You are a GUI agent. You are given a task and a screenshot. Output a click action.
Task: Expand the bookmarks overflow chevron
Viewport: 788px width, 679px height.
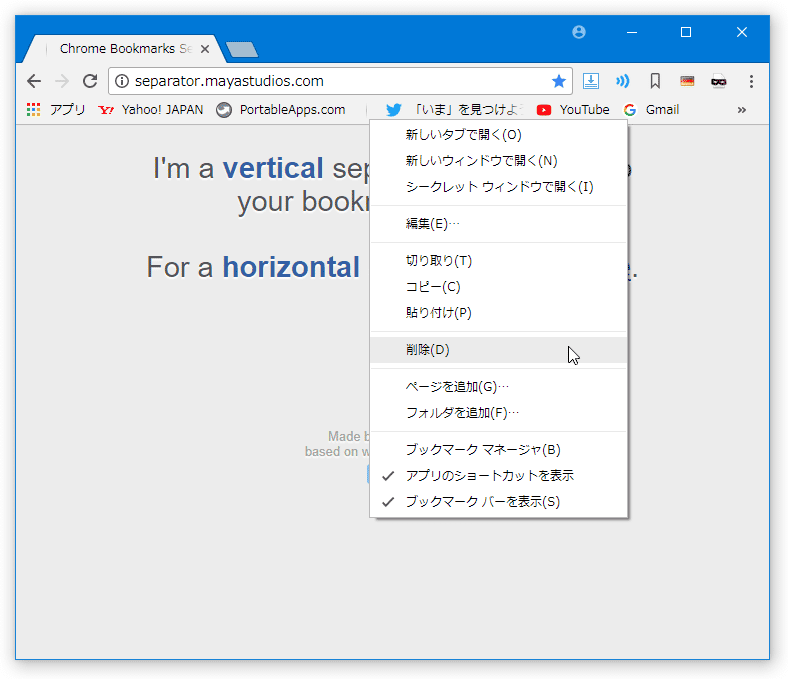pos(742,110)
